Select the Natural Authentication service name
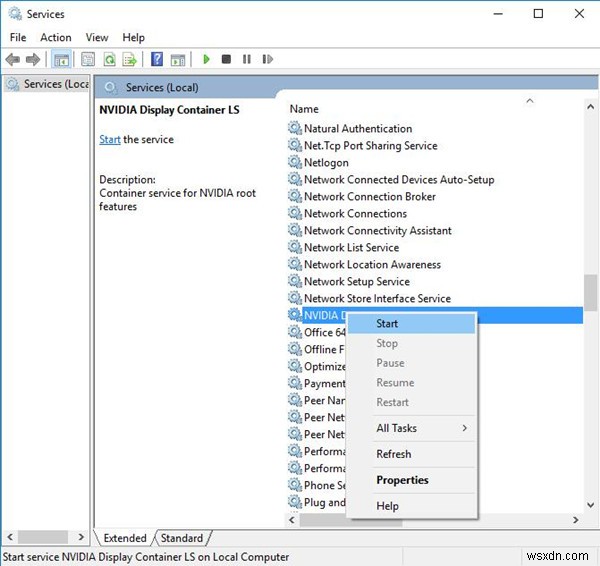 tap(358, 129)
